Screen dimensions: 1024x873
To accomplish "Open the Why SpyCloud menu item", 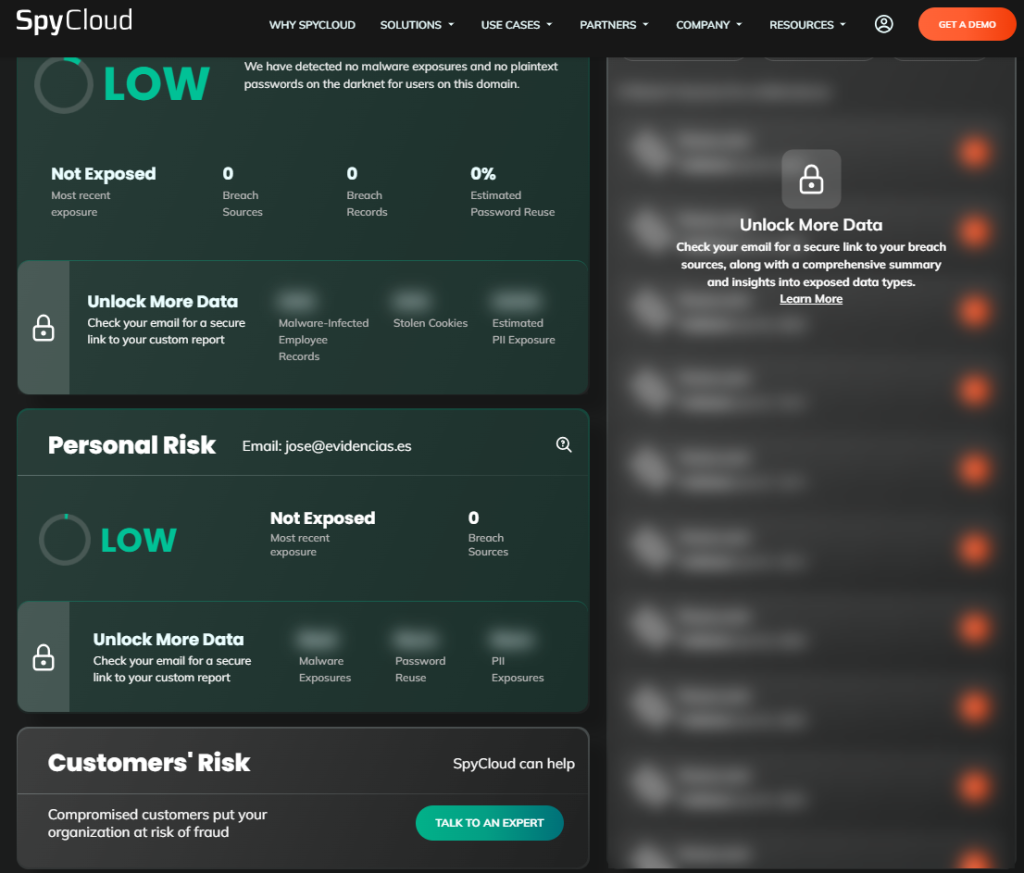I will (x=312, y=25).
